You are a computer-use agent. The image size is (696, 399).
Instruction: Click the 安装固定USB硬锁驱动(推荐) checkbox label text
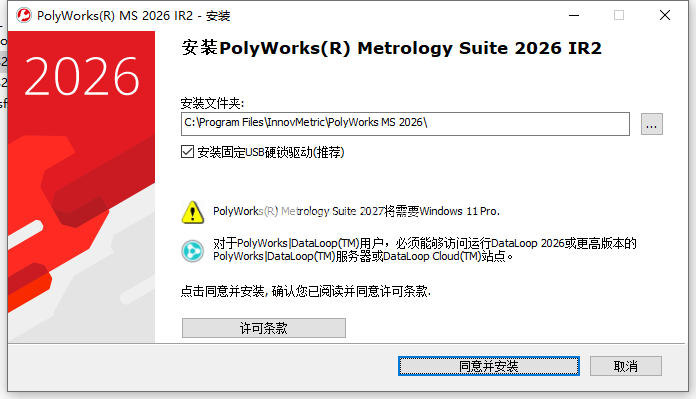tap(270, 152)
